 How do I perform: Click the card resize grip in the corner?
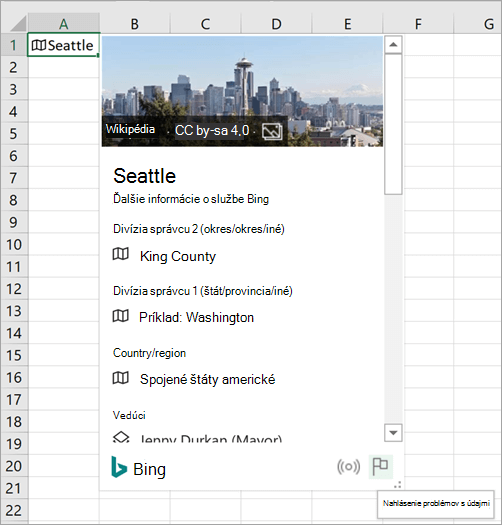click(x=398, y=484)
